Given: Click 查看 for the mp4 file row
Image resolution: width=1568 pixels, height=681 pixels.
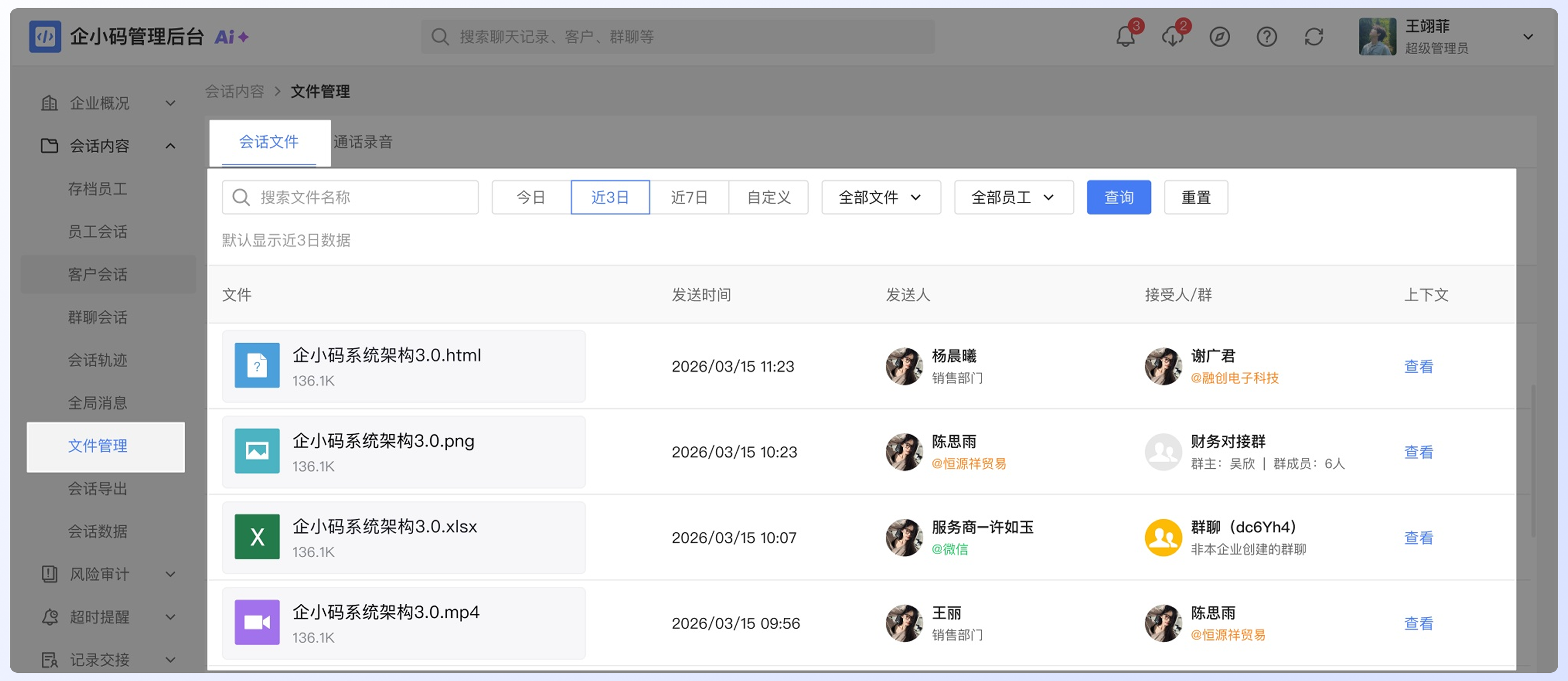Looking at the screenshot, I should [1418, 623].
